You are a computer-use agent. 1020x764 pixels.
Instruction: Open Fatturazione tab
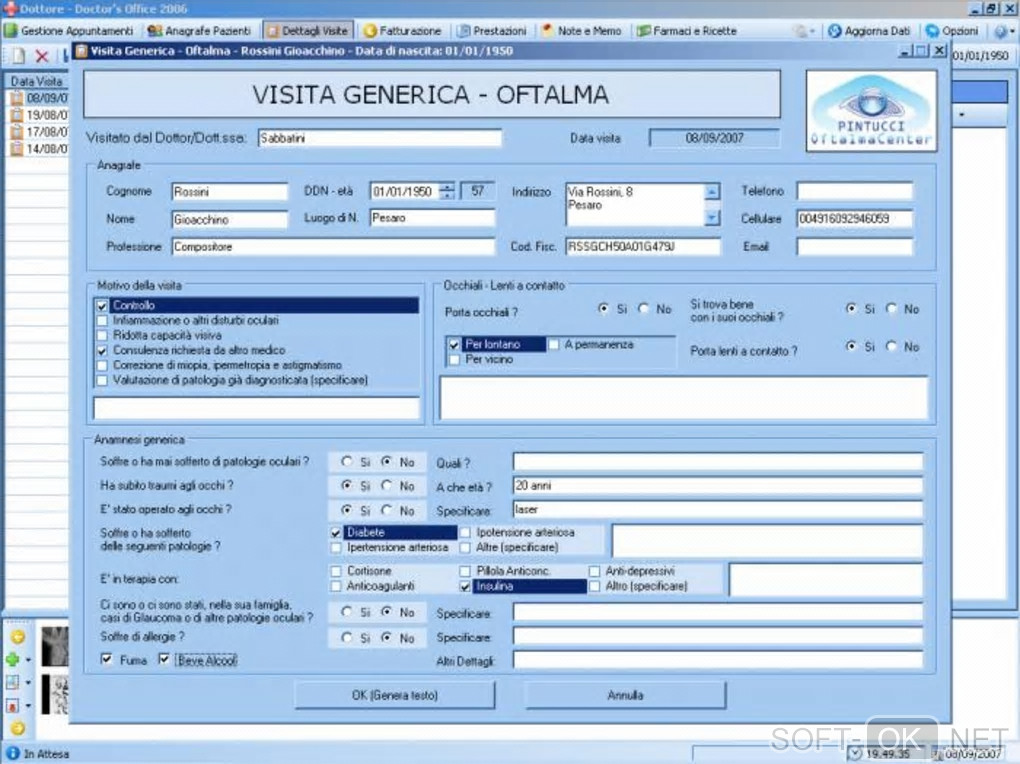pos(403,31)
